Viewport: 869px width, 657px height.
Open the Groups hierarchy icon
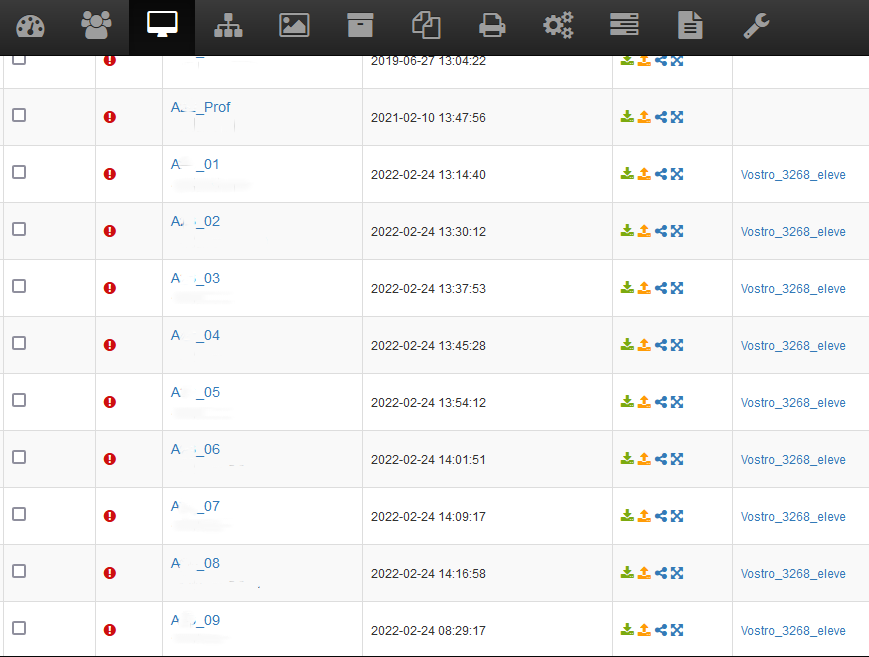click(228, 25)
